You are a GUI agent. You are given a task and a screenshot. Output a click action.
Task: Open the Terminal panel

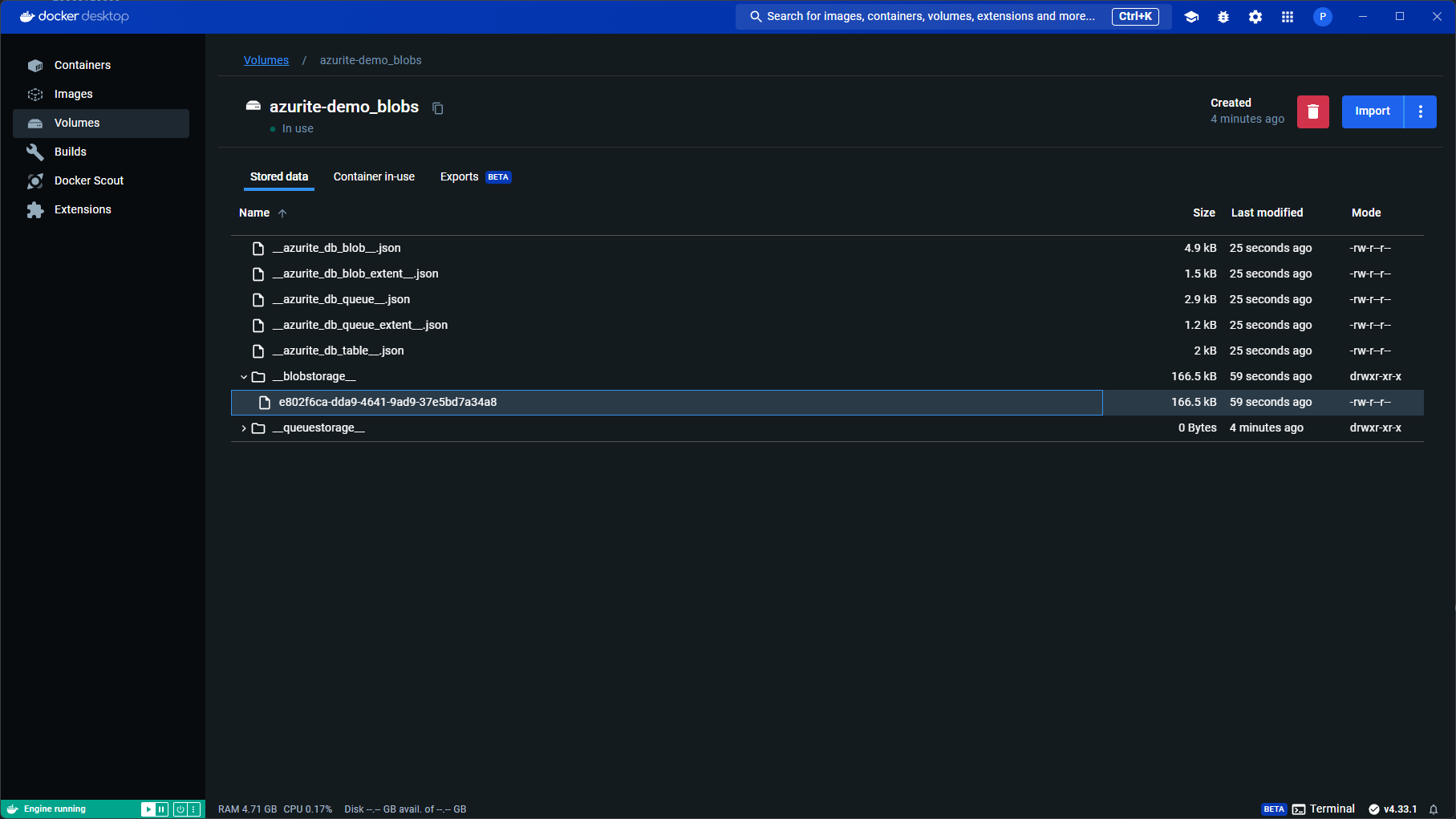1324,809
